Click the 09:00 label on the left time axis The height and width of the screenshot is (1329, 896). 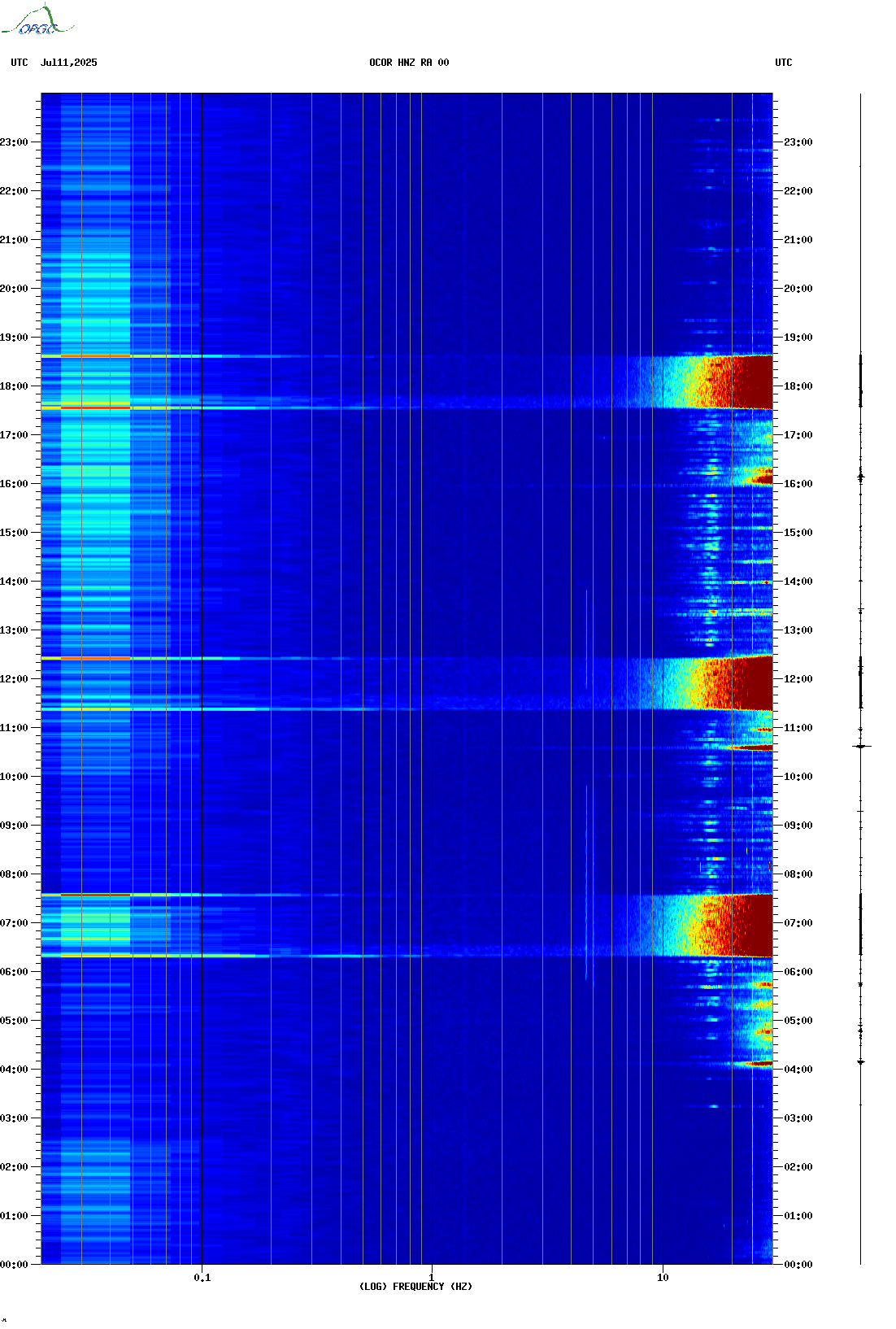[x=14, y=826]
